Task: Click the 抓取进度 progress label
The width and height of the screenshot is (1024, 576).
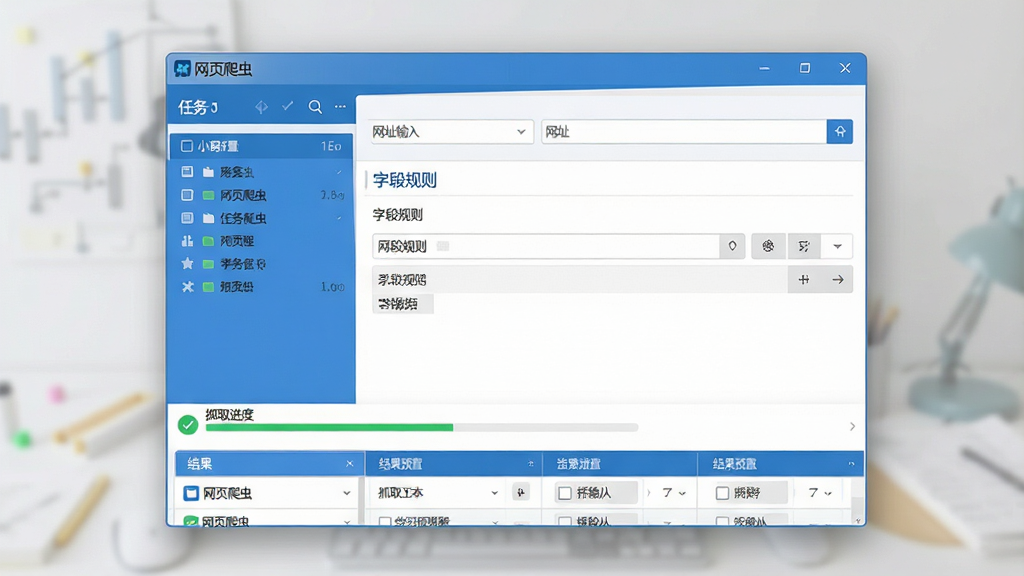Action: pos(229,415)
